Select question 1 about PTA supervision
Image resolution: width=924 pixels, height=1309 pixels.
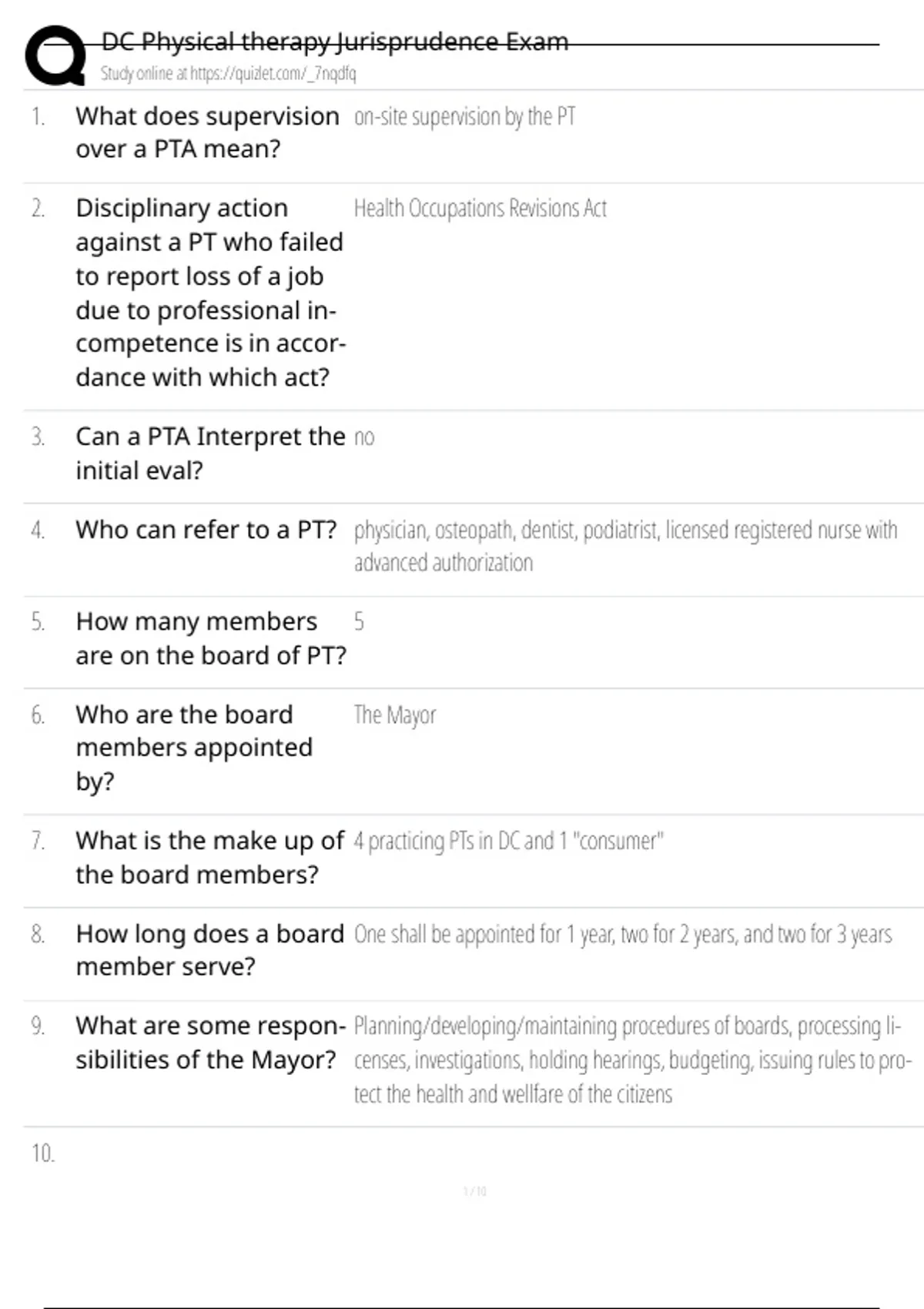(206, 132)
